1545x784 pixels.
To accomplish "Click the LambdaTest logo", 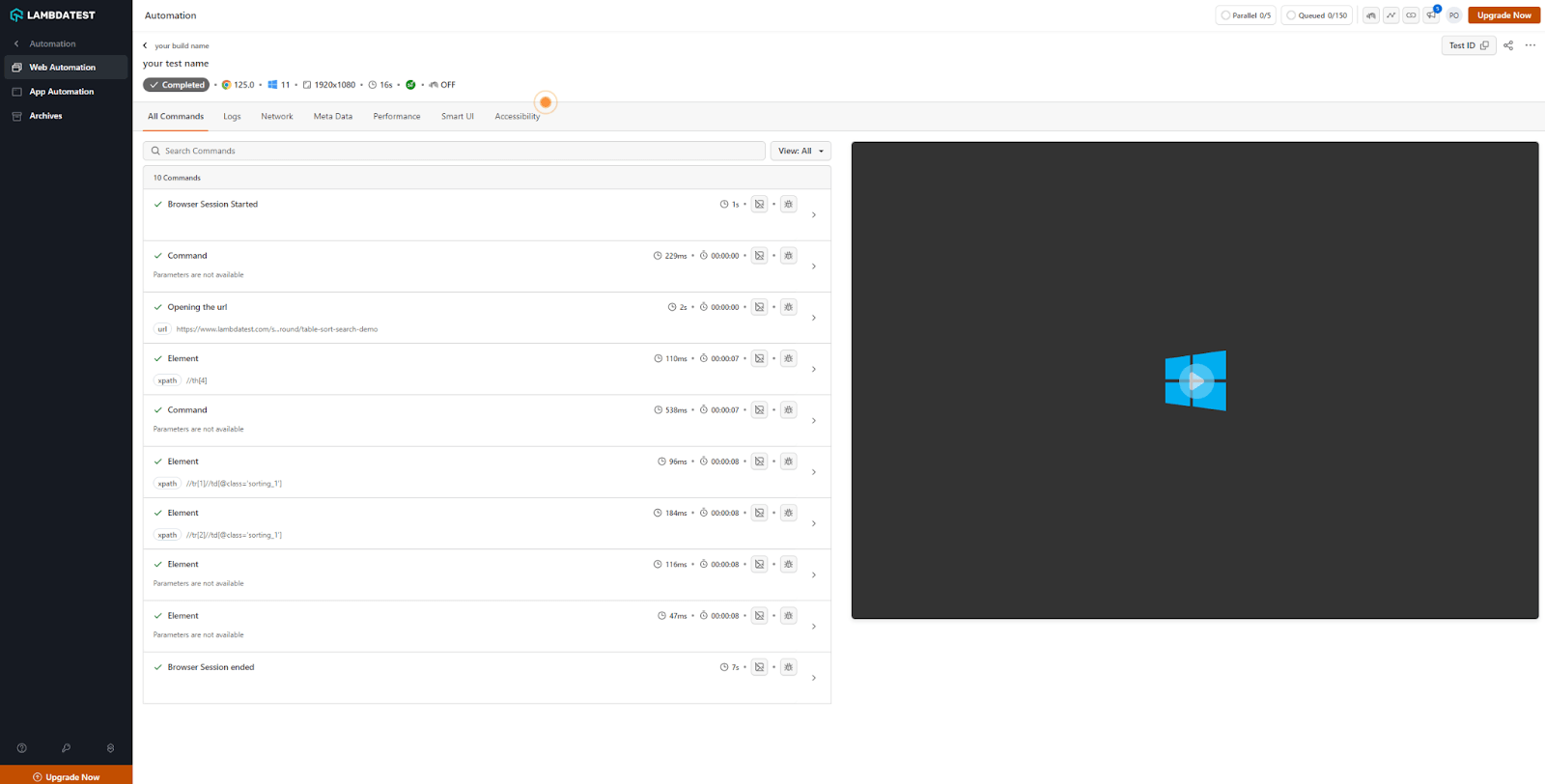I will [52, 14].
